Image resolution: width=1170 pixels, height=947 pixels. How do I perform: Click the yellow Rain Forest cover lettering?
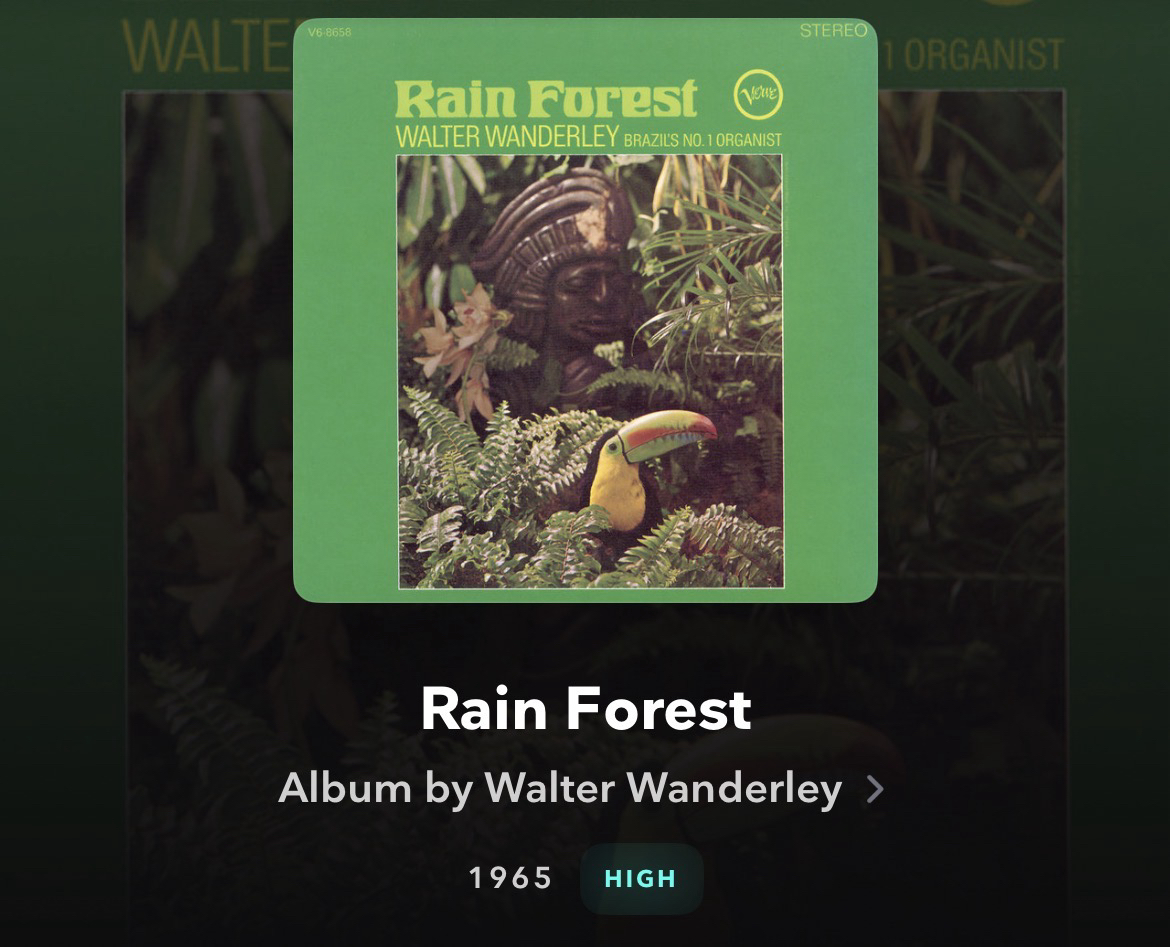pyautogui.click(x=546, y=99)
